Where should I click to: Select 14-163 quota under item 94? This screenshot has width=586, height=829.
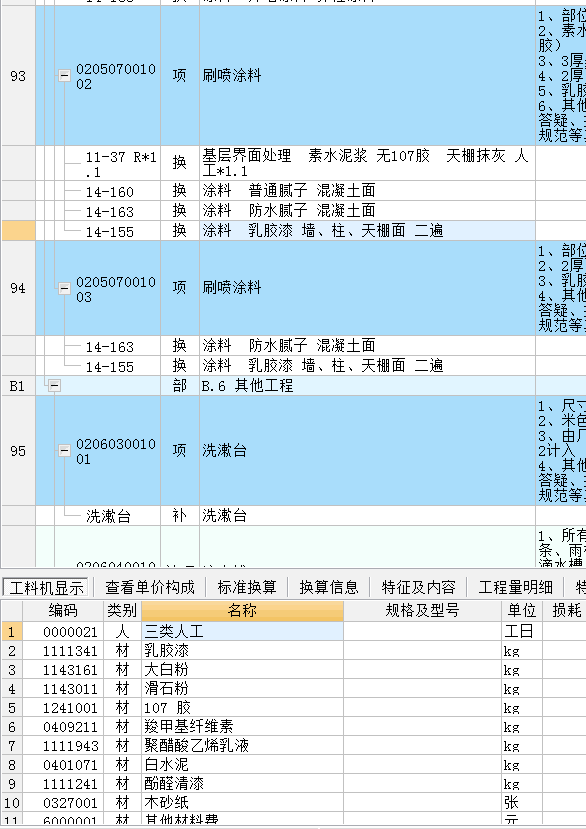(x=109, y=347)
